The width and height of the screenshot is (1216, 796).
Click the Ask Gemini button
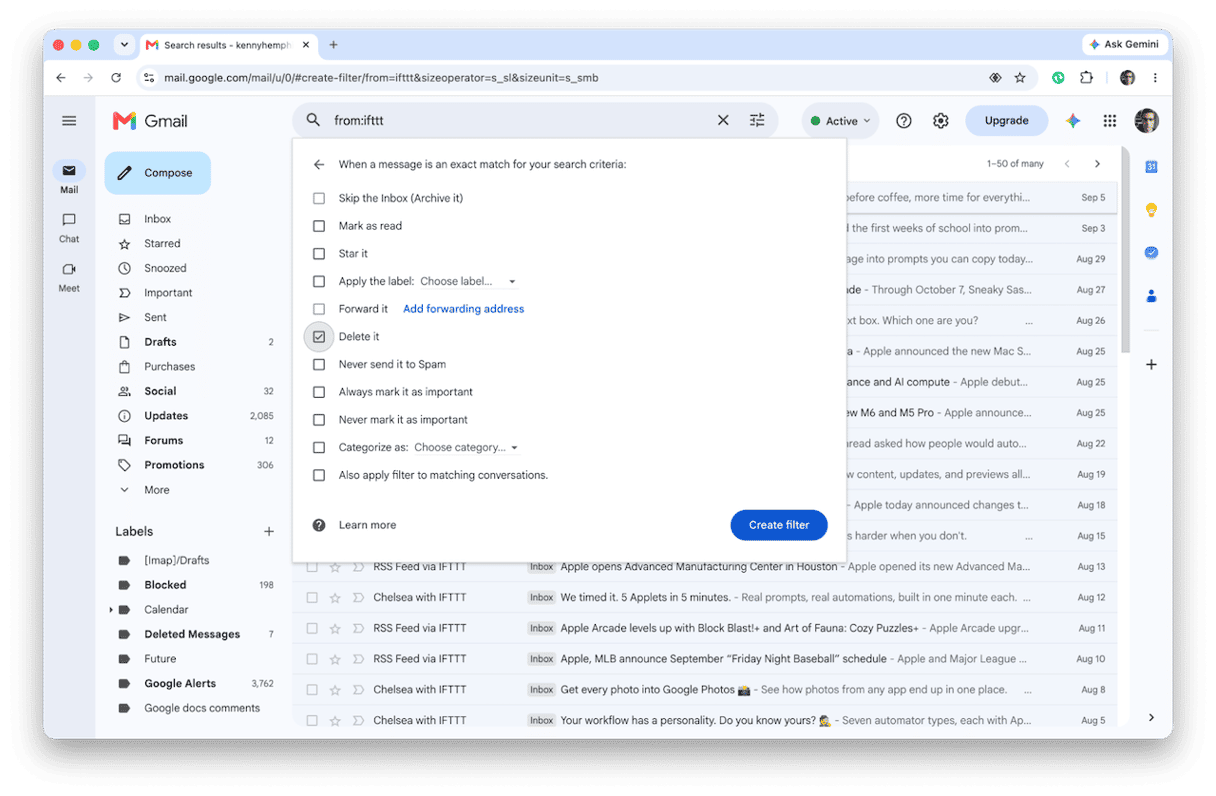coord(1125,45)
